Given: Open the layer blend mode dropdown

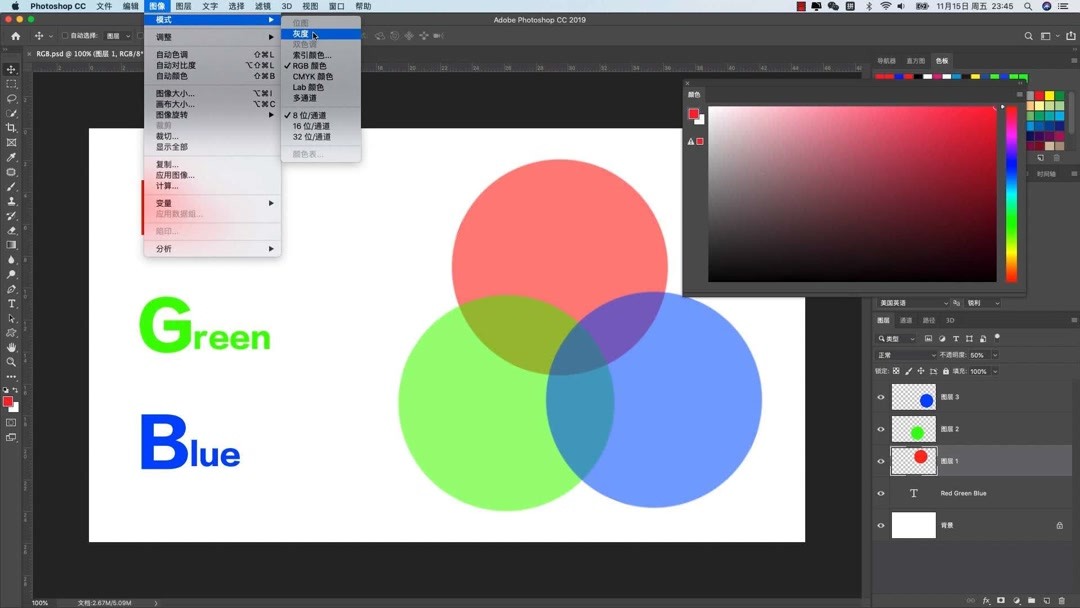Looking at the screenshot, I should (x=905, y=355).
